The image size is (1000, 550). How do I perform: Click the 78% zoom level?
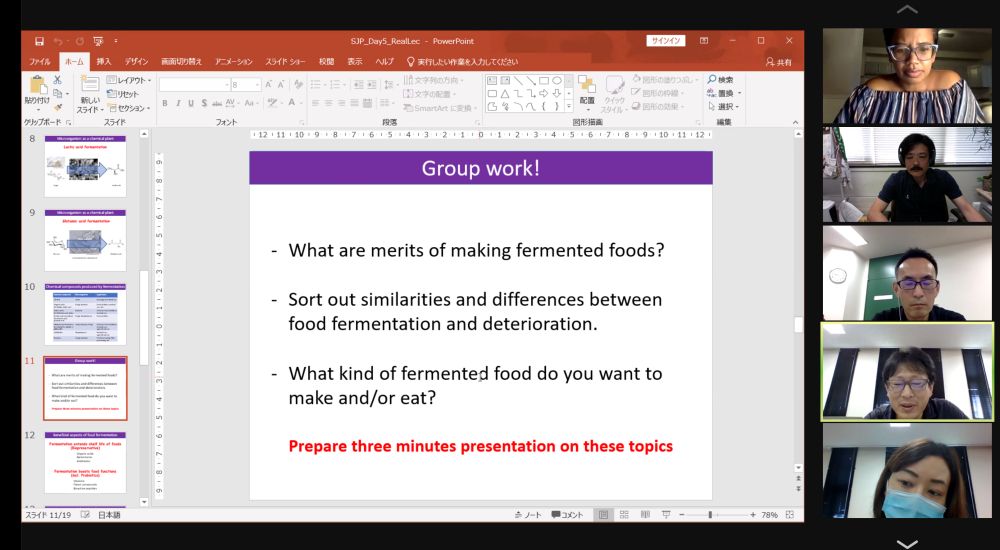(x=769, y=515)
